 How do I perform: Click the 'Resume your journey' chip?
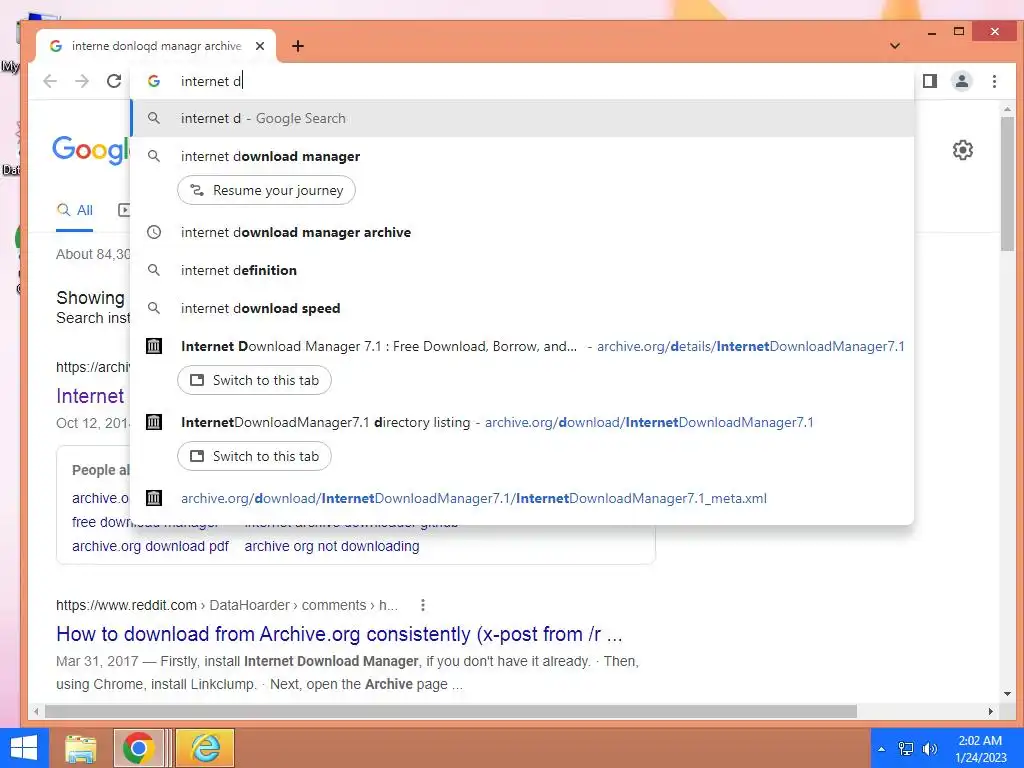coord(266,190)
